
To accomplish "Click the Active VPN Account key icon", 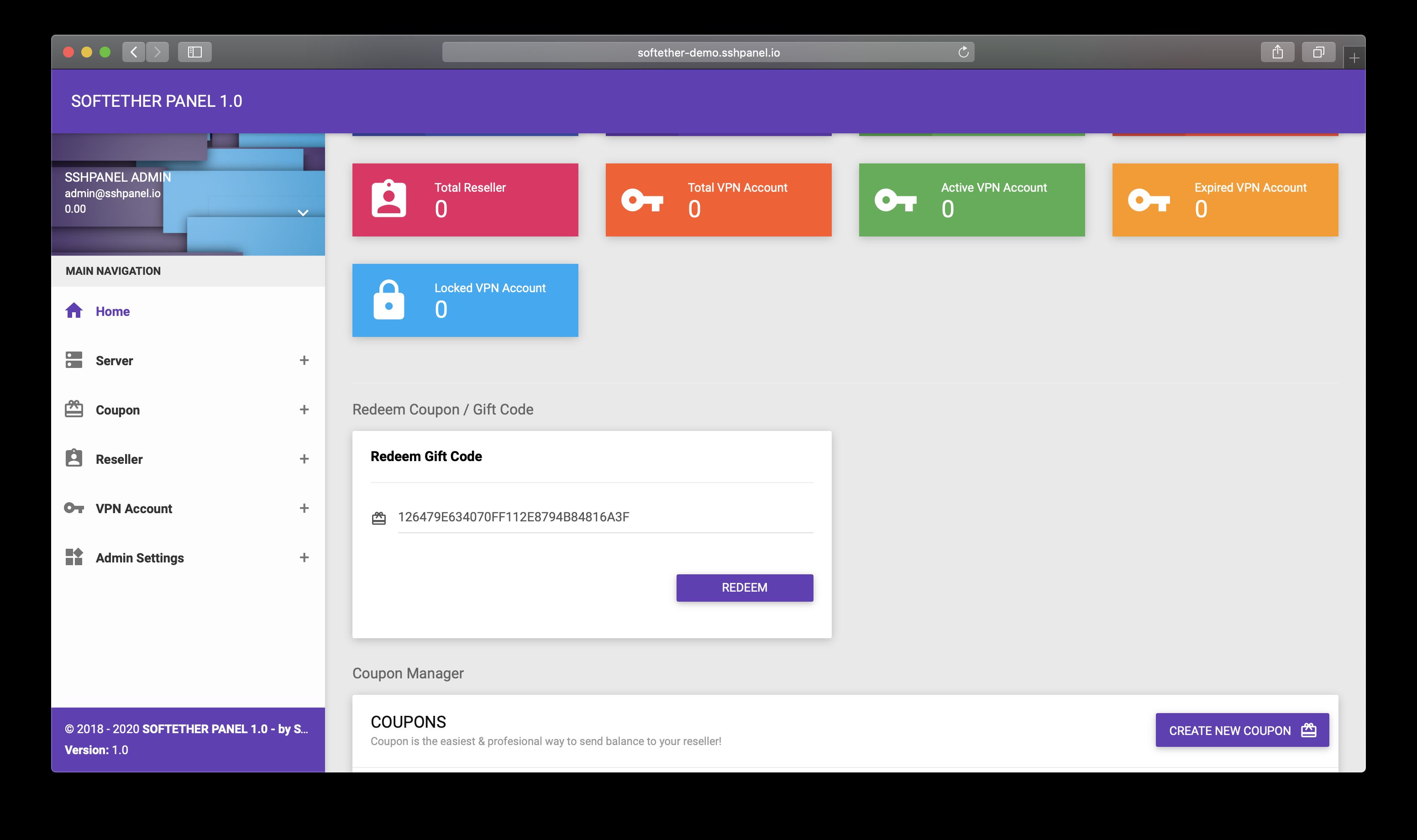I will 895,200.
